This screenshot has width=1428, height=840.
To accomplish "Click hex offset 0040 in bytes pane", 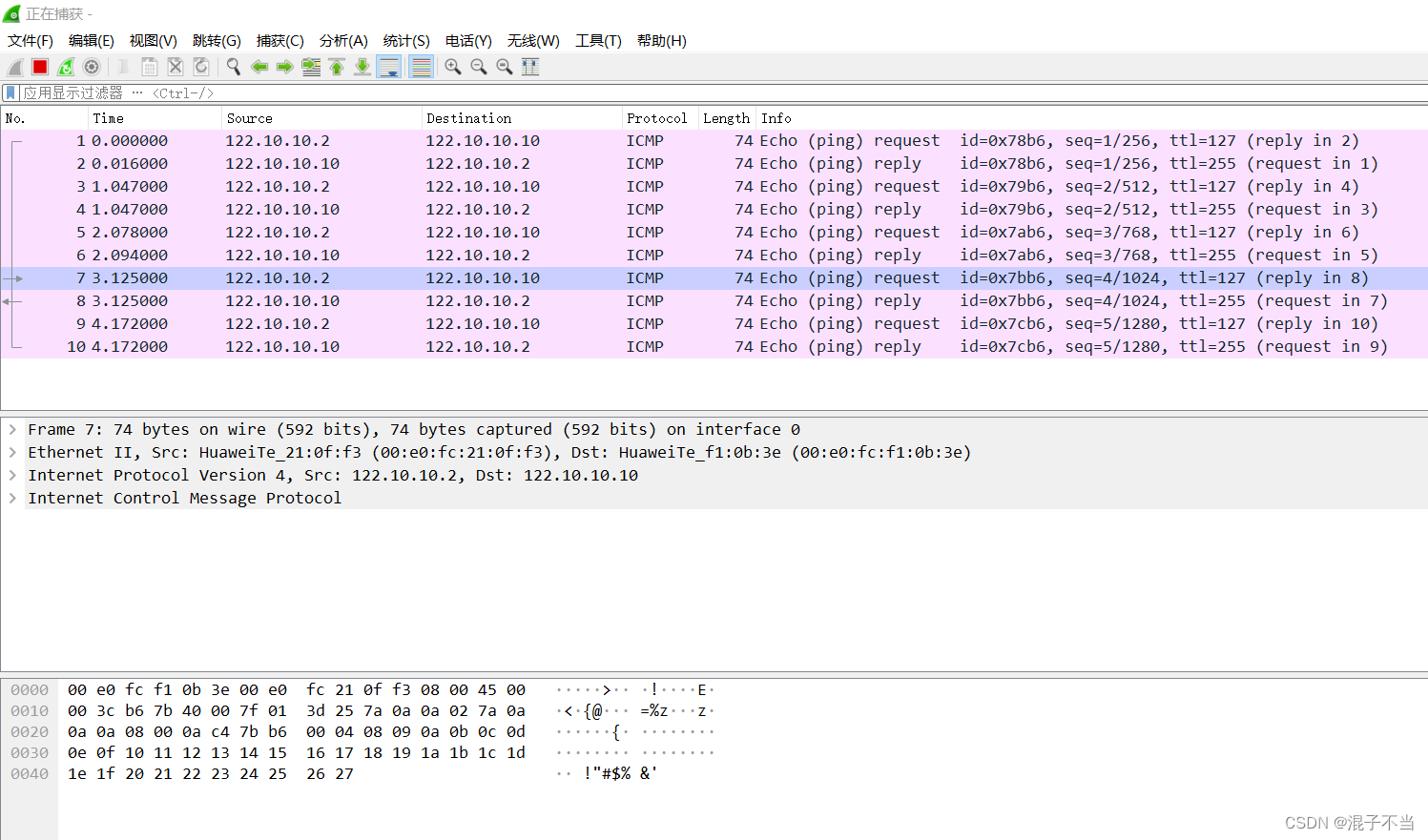I will 30,774.
